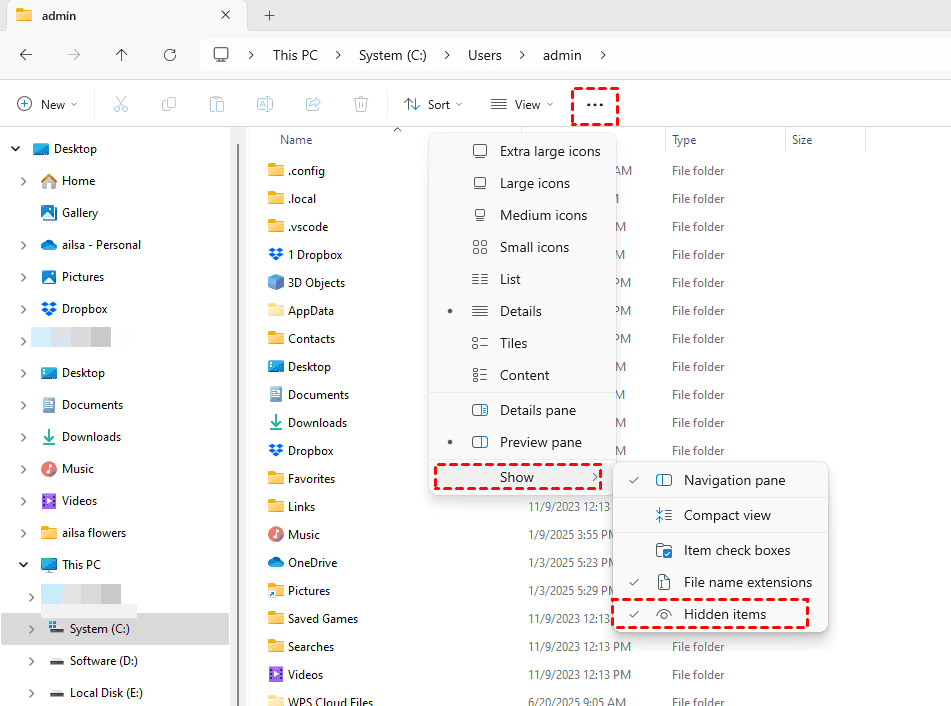
Task: Collapse the This PC tree node
Action: pos(16,565)
